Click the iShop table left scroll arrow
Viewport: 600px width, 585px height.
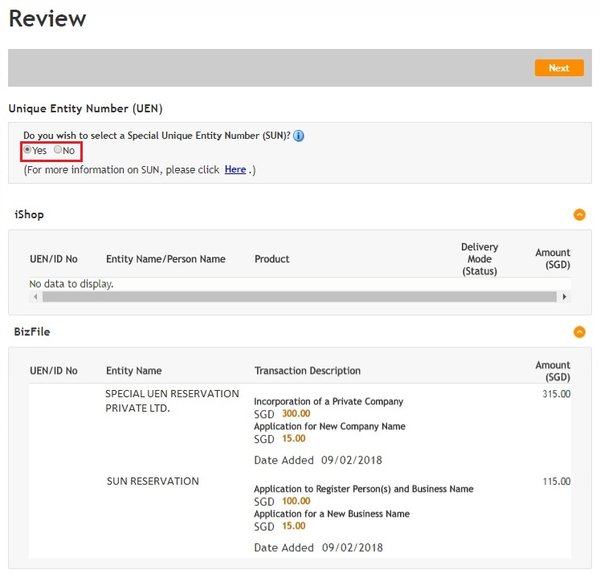coord(35,297)
